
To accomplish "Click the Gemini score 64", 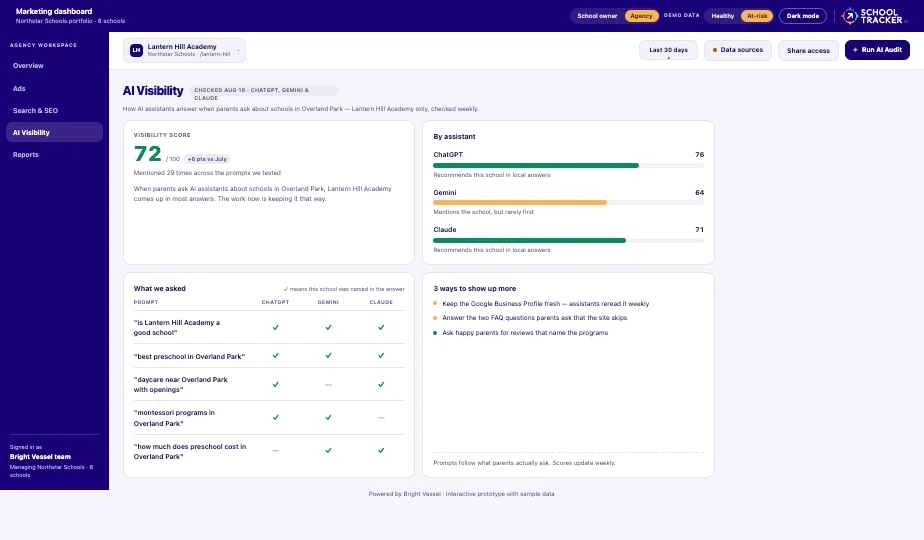I will pos(699,193).
